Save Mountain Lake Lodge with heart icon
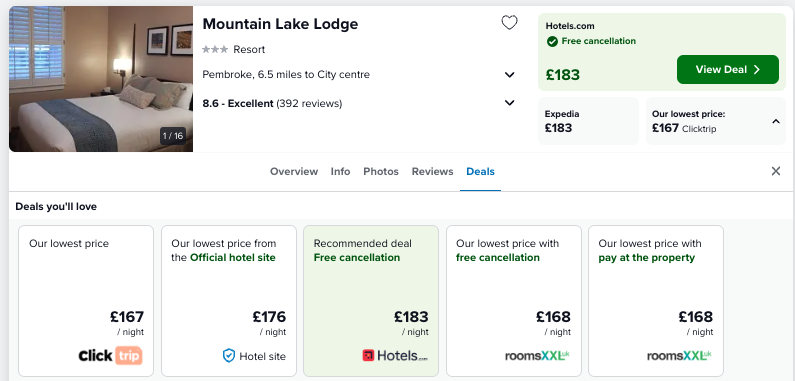This screenshot has height=381, width=795. coord(509,22)
